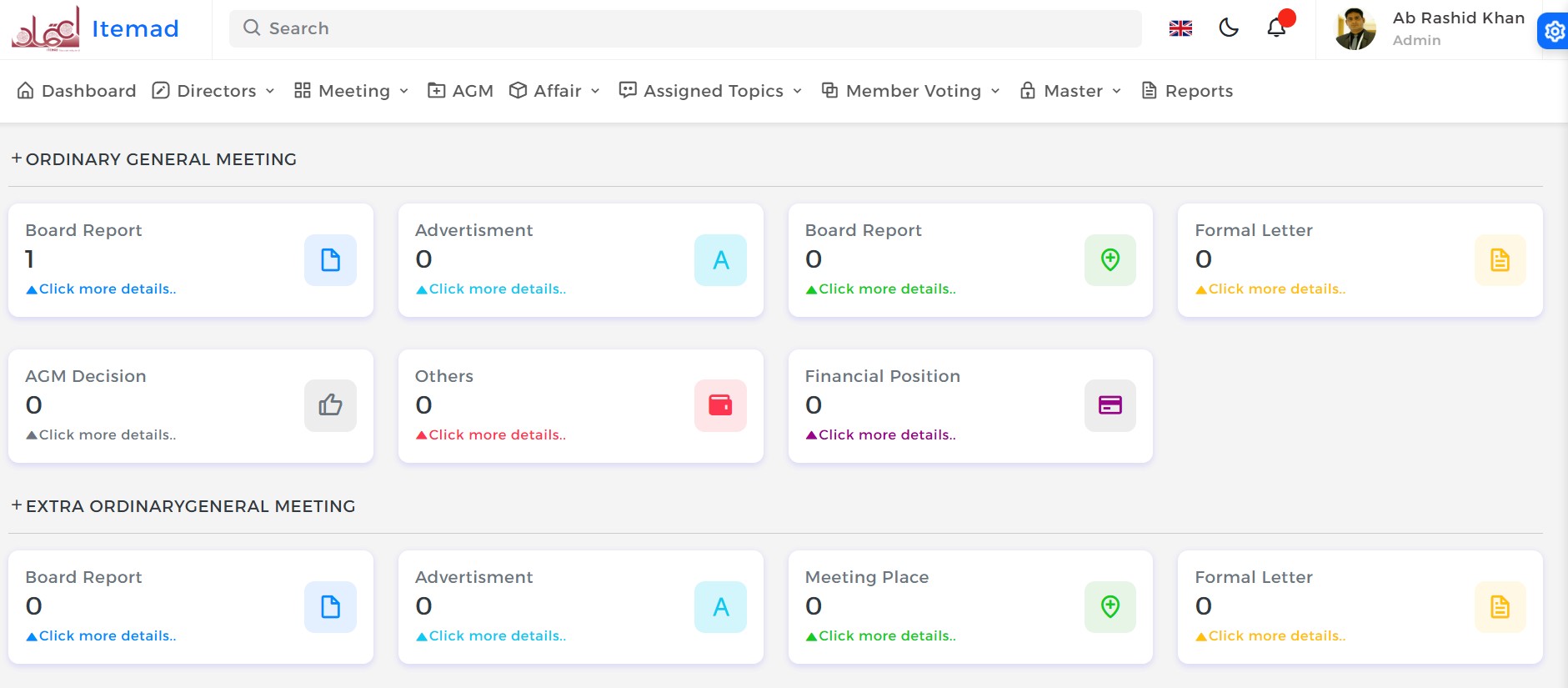Open the Reports menu item

(x=1187, y=91)
